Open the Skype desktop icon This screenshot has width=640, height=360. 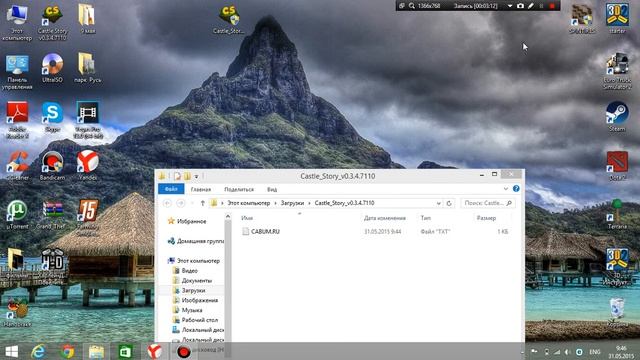52,117
